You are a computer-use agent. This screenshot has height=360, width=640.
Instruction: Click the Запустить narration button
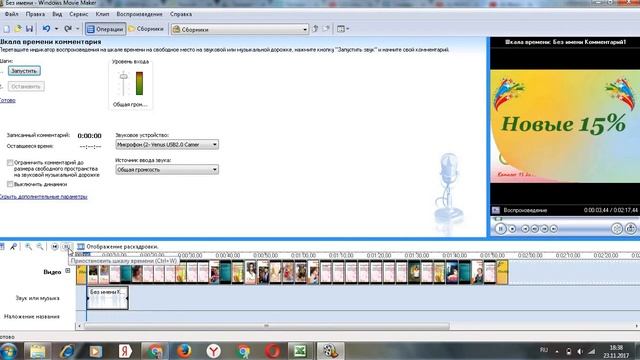[24, 71]
